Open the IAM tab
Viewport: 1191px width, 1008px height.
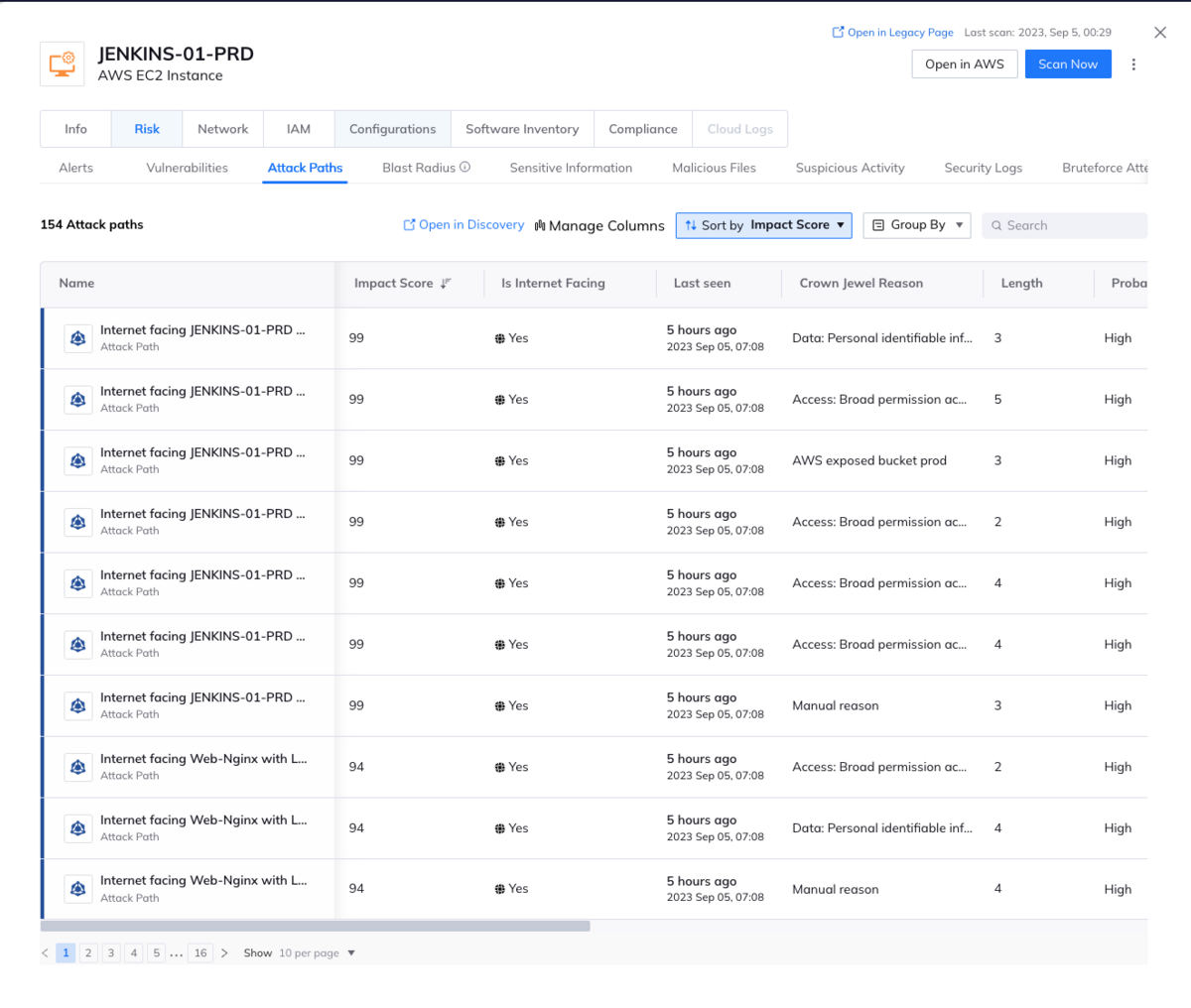click(x=299, y=129)
